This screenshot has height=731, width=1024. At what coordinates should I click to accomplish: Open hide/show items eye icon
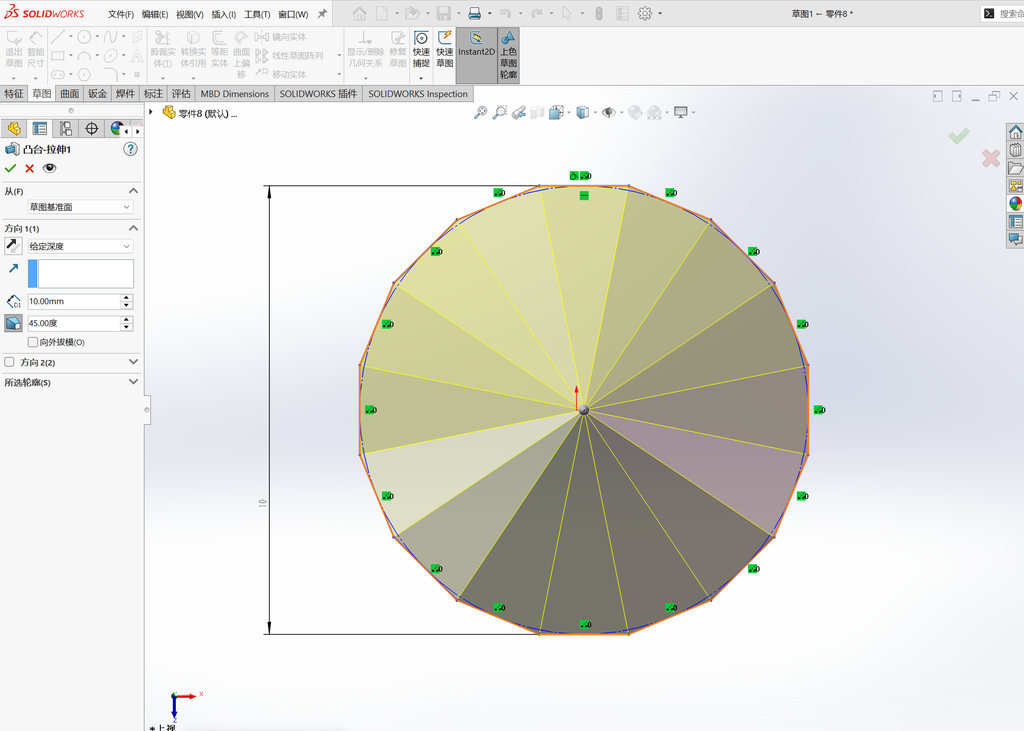point(609,112)
